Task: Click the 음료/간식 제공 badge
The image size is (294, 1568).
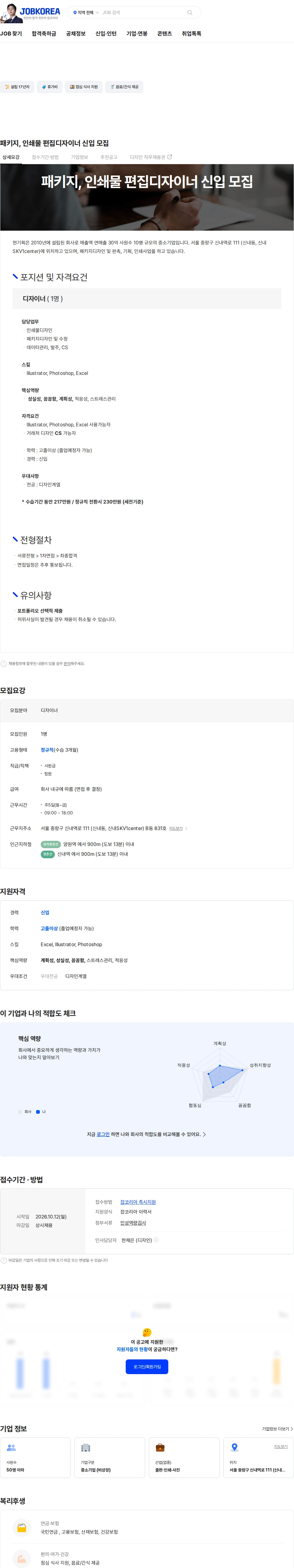Action: 124,87
